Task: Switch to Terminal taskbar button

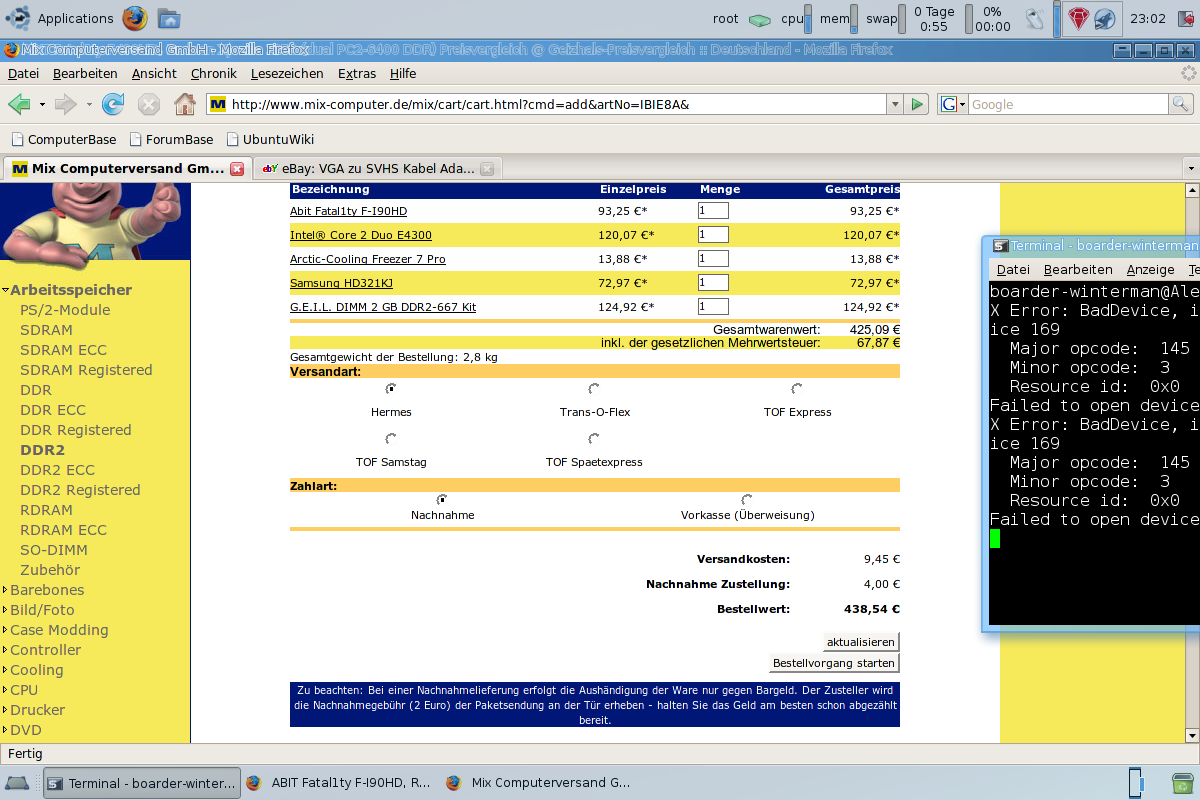Action: [x=143, y=783]
